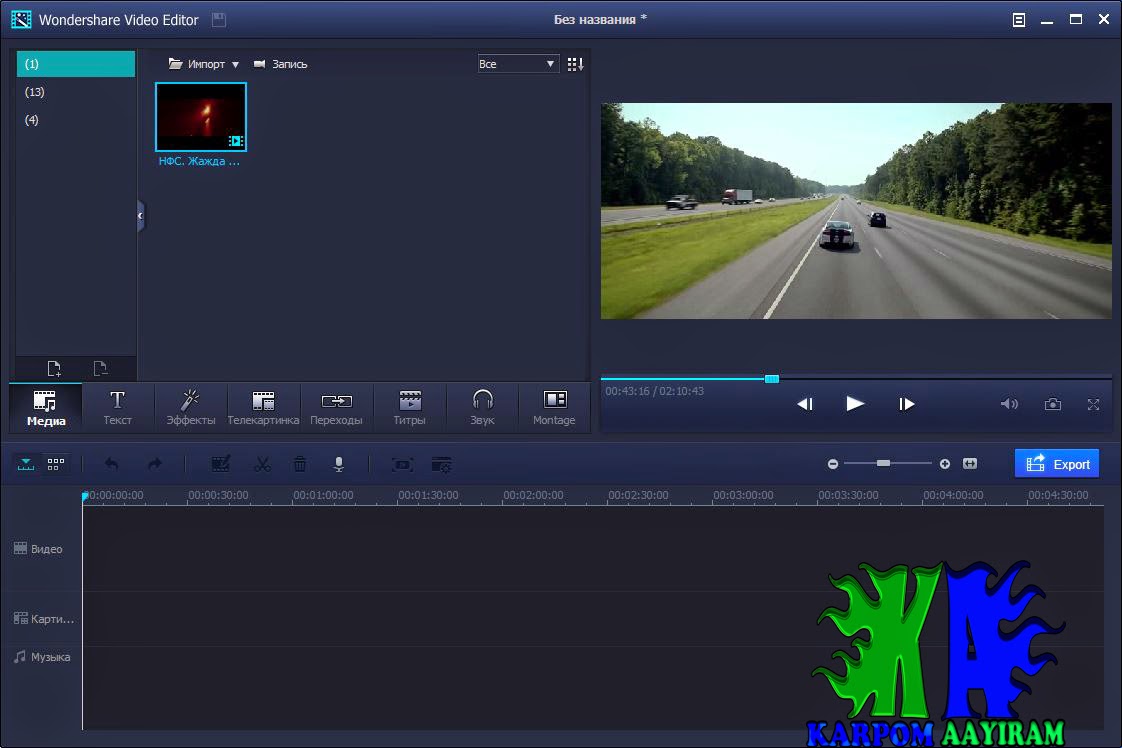Enter fullscreen preview mode
Viewport: 1122px width, 748px height.
1094,404
